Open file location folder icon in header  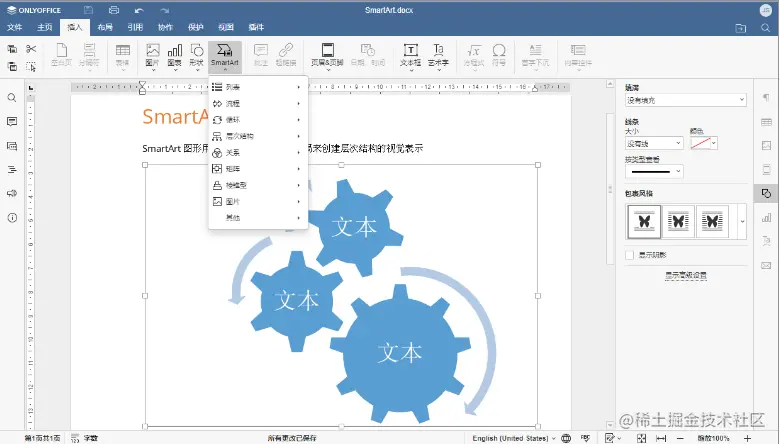(741, 28)
